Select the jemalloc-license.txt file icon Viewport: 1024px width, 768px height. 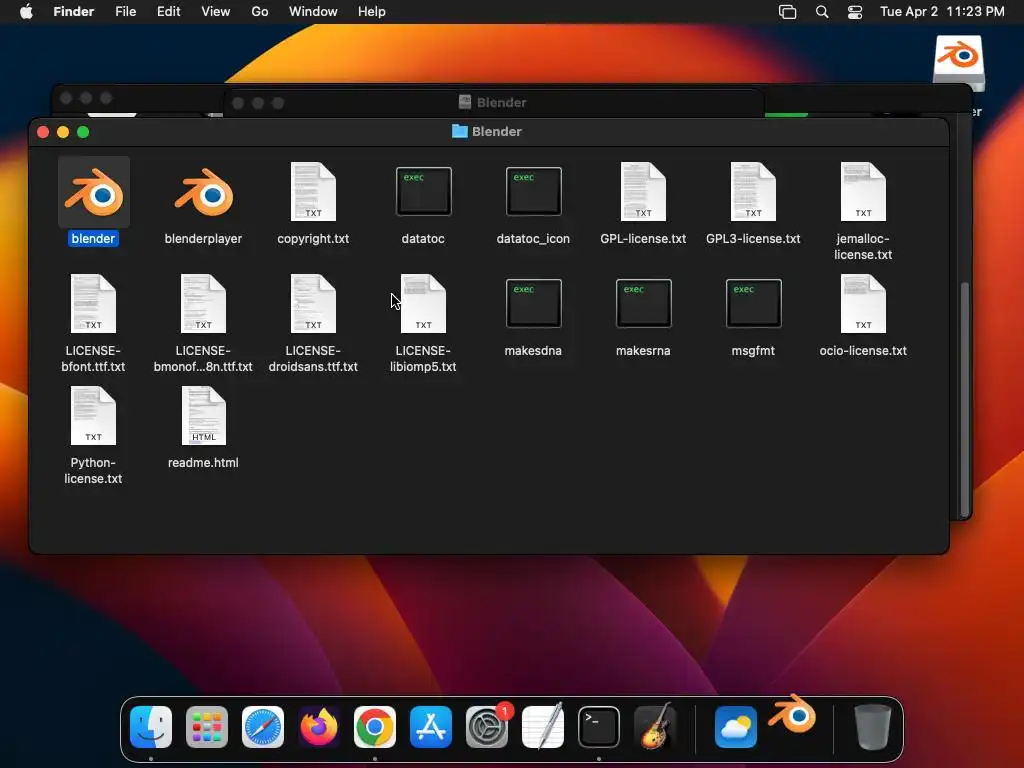(863, 191)
